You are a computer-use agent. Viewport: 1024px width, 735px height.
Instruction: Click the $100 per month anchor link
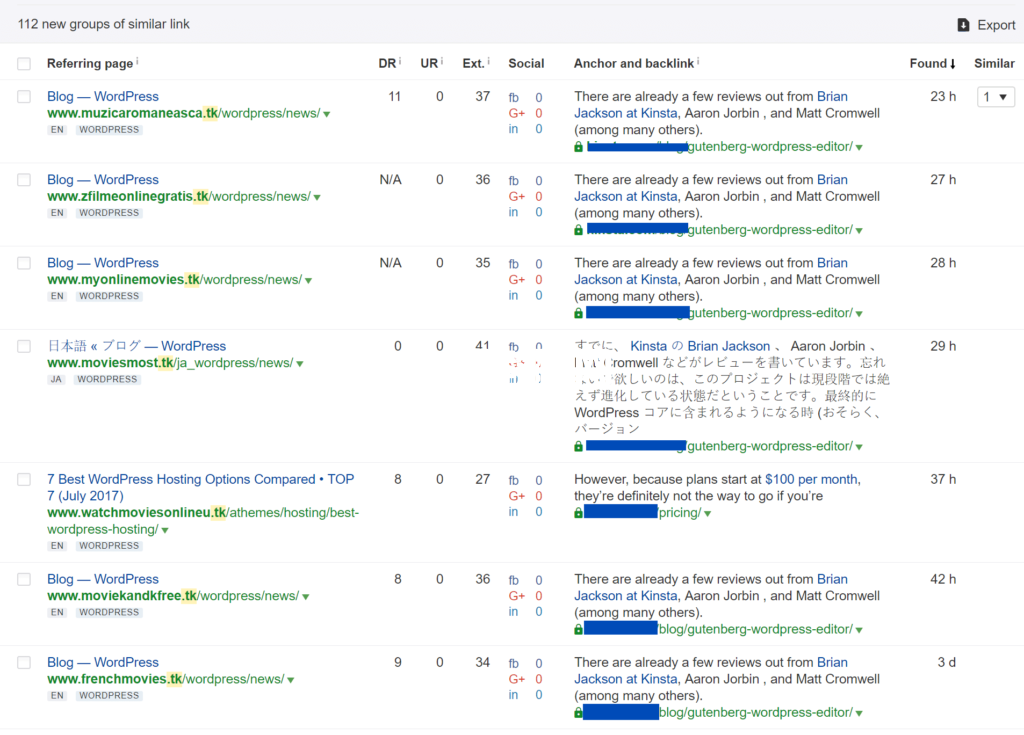812,479
